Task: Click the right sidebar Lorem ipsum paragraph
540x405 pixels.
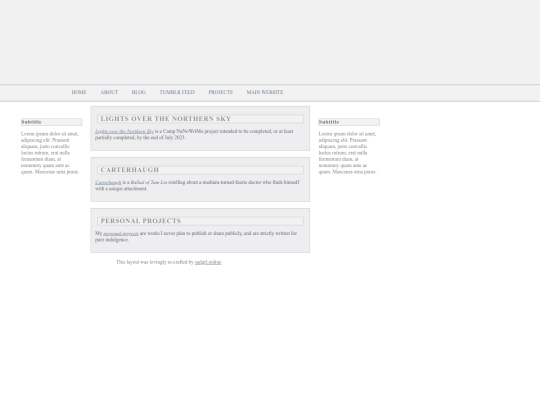Action: pos(348,153)
